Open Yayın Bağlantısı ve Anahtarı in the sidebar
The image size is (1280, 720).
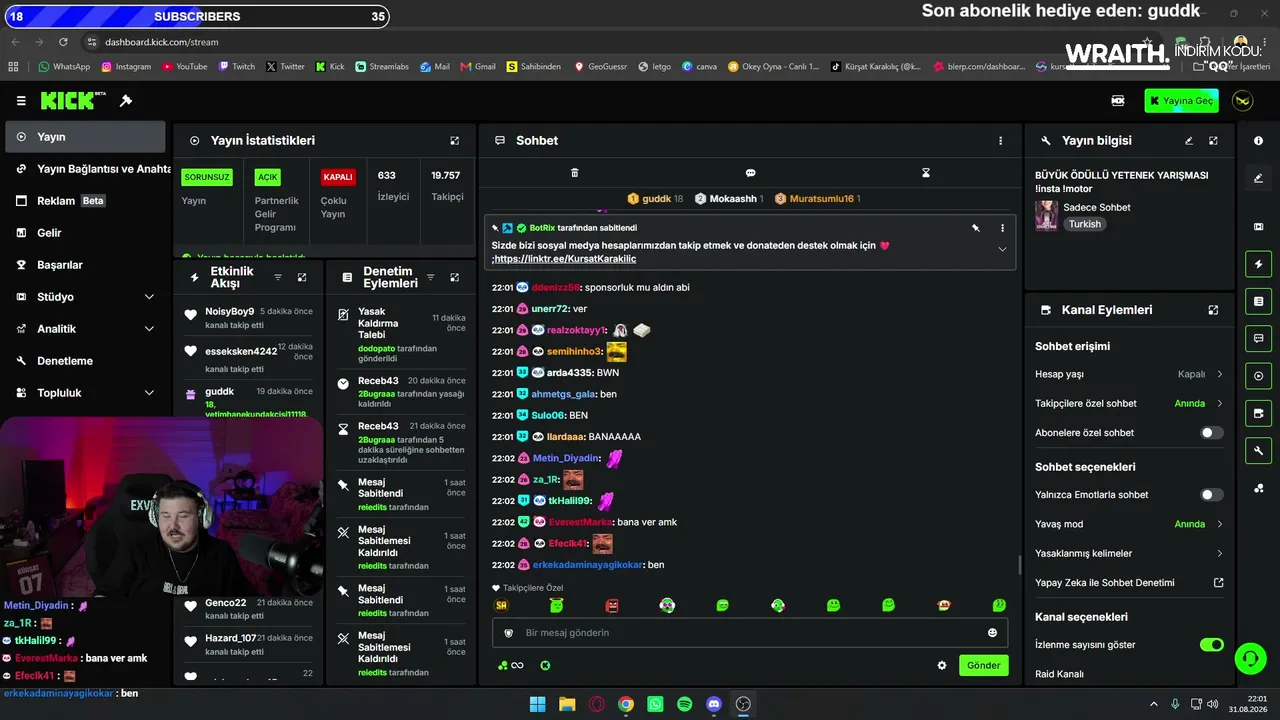pos(85,169)
